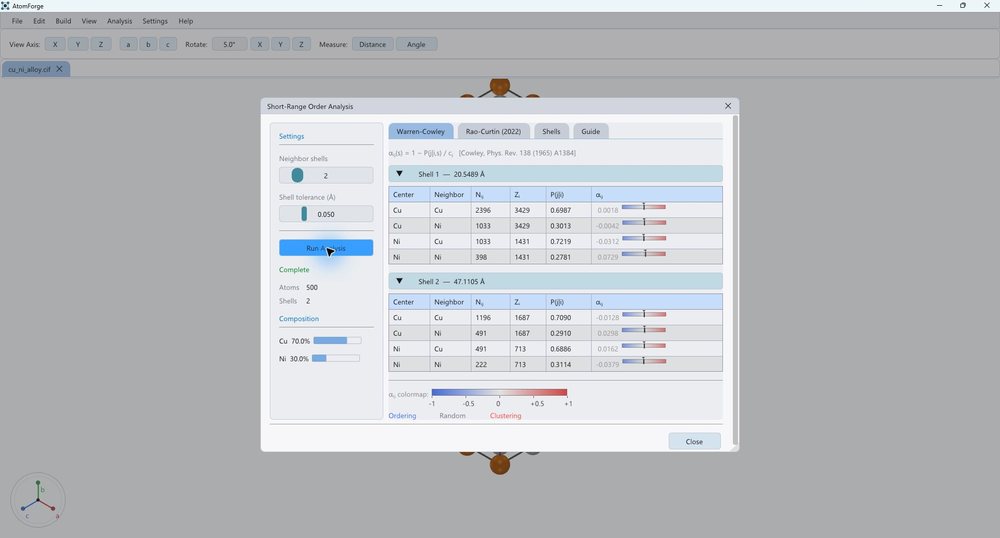View along lattice axis a

click(x=128, y=45)
